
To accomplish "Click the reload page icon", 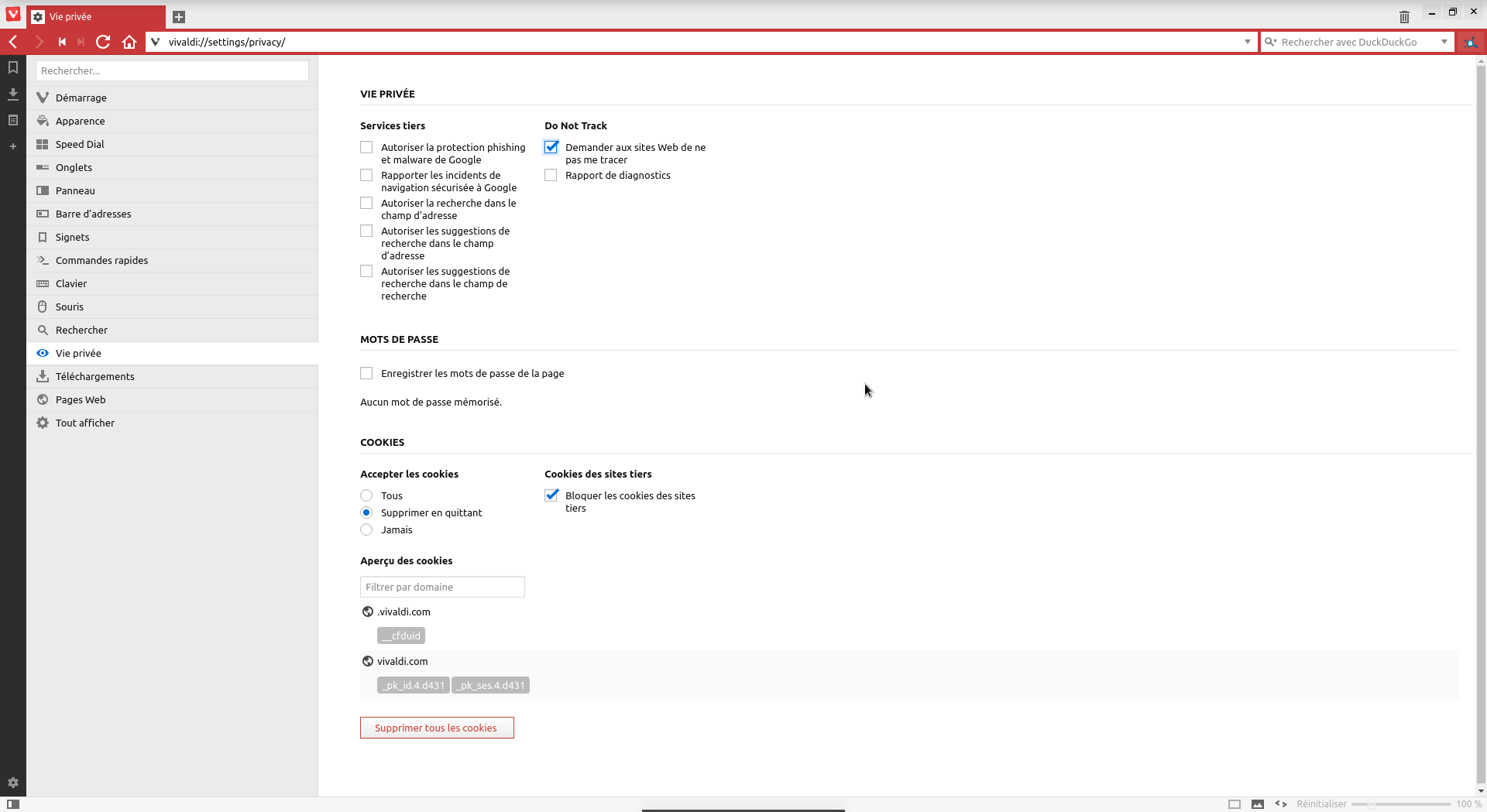I will (x=103, y=42).
